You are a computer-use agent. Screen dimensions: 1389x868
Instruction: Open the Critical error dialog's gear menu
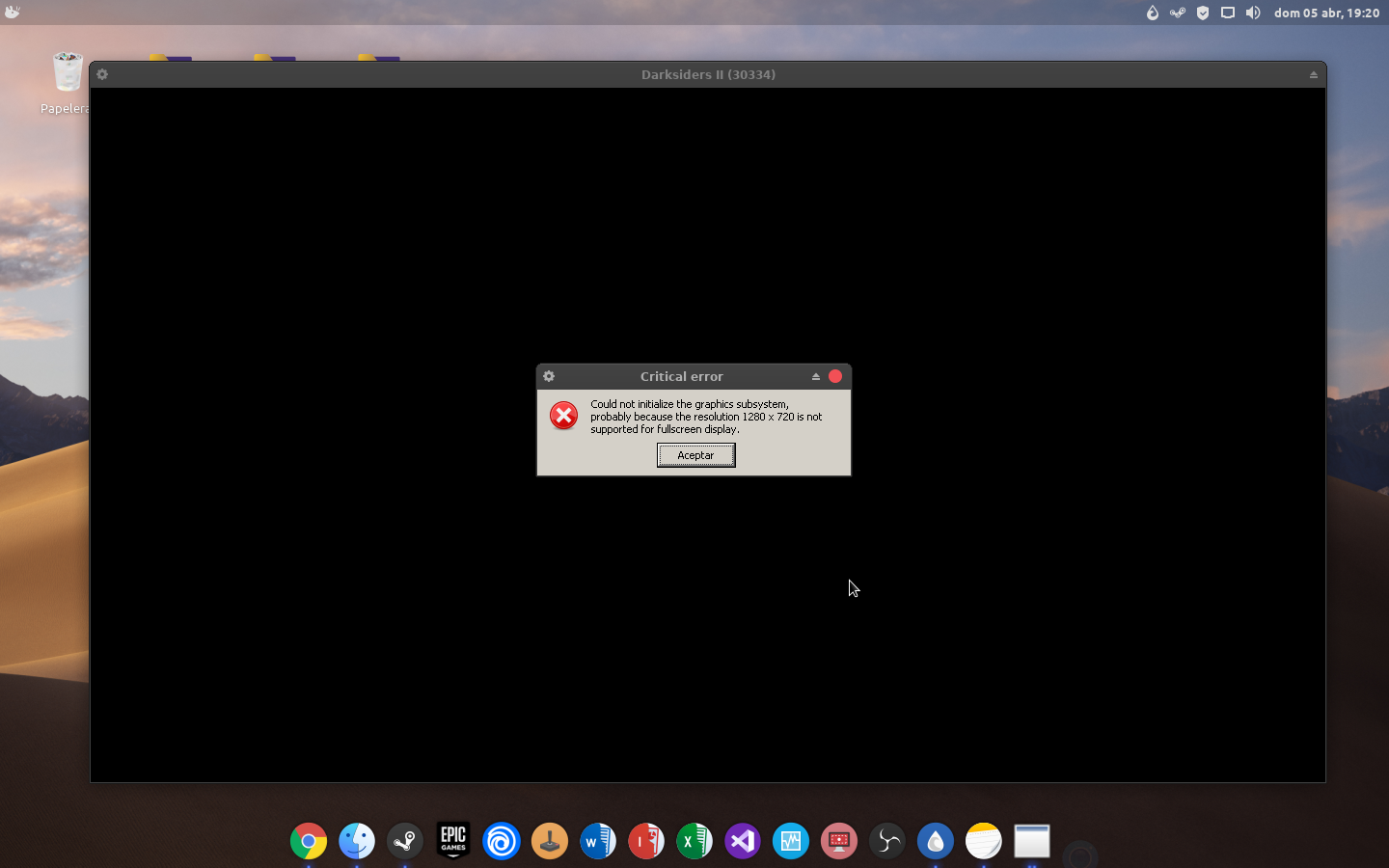549,376
